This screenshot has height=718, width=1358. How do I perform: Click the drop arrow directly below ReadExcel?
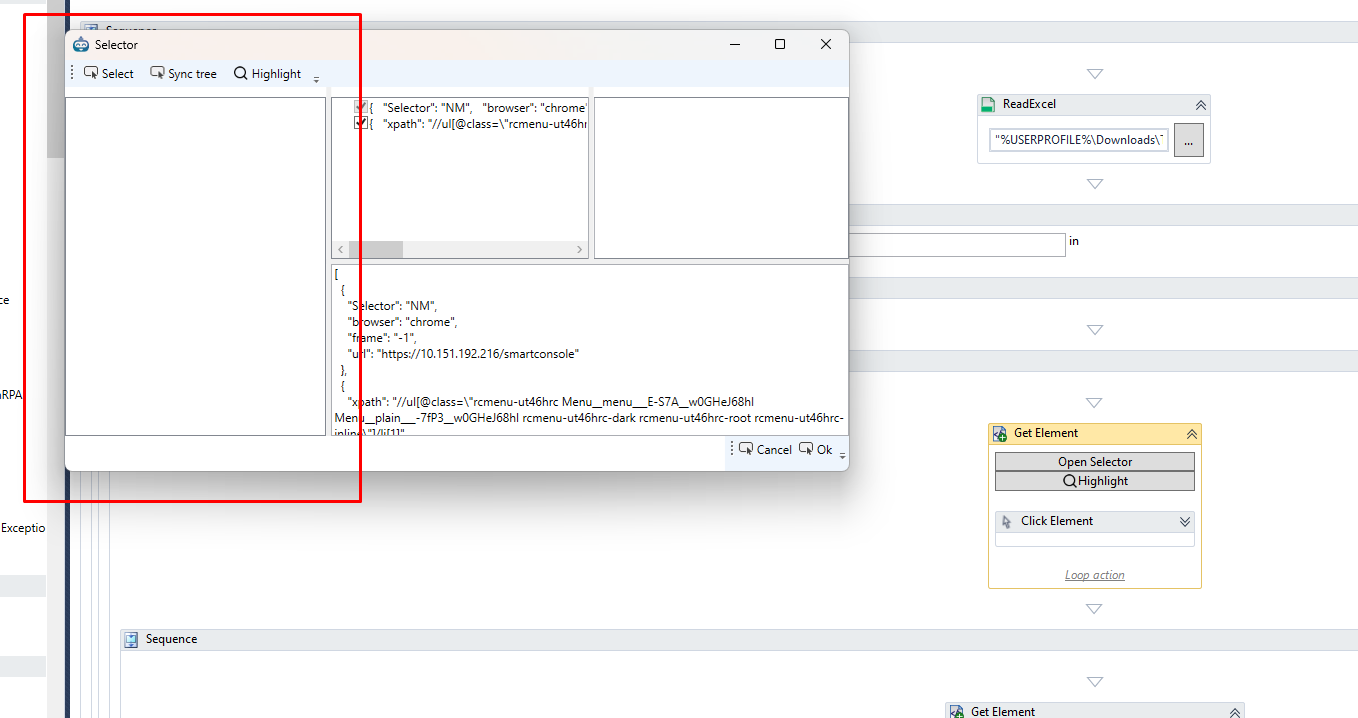pos(1095,184)
